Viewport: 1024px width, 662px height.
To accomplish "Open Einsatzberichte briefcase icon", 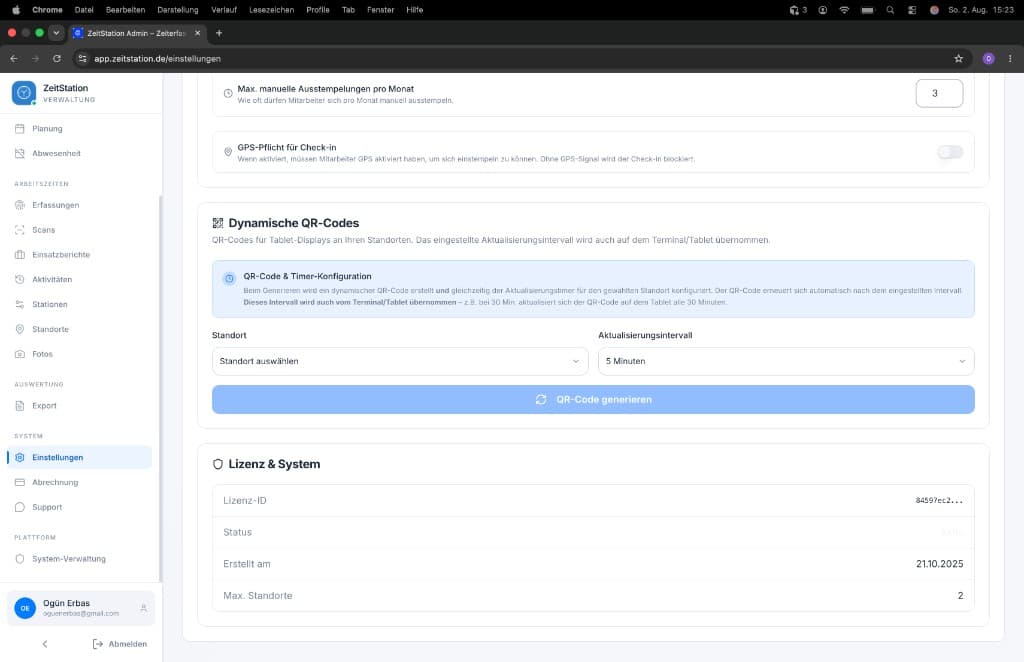I will pyautogui.click(x=20, y=255).
